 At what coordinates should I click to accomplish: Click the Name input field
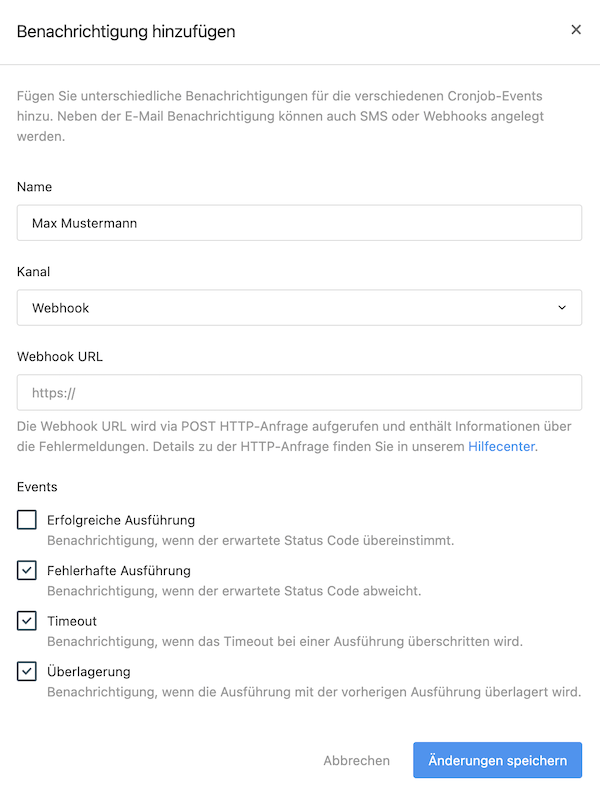[x=299, y=223]
